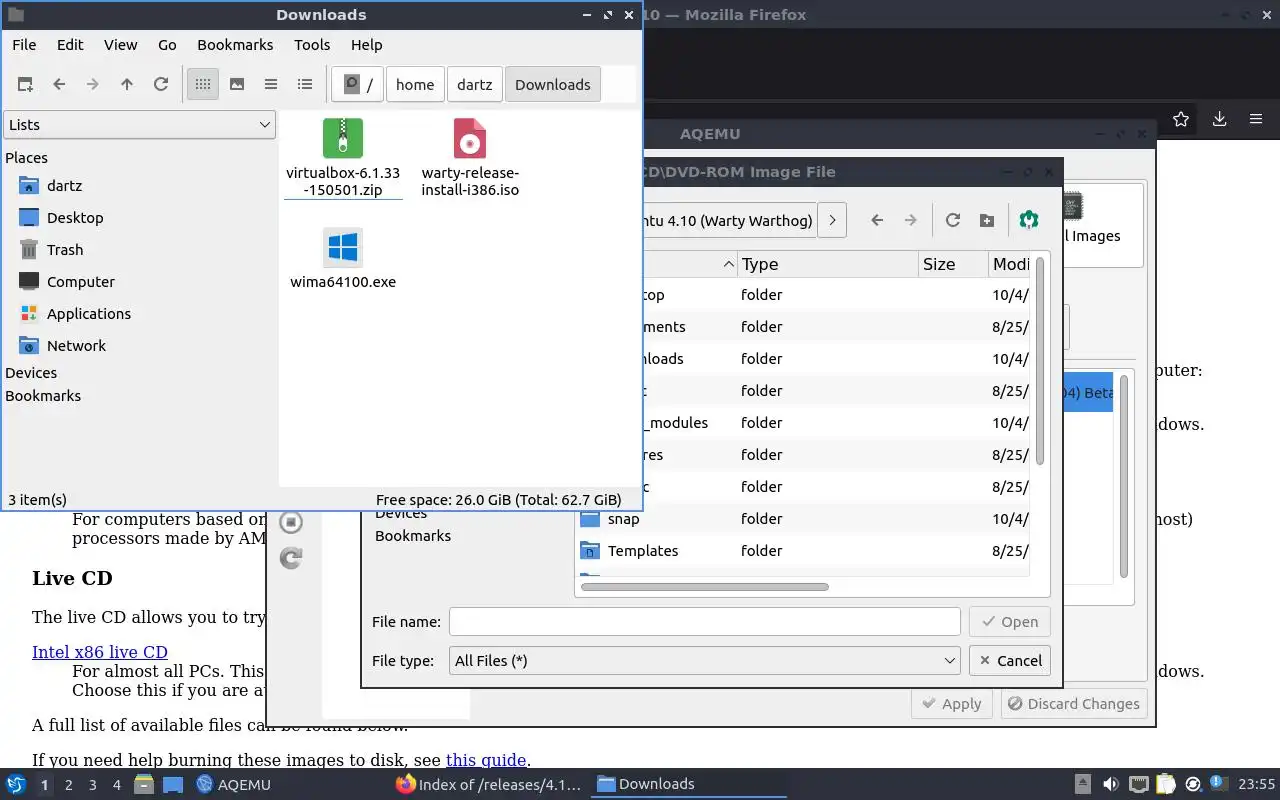The height and width of the screenshot is (800, 1280).
Task: Reload the Downloads folder view
Action: coord(161,85)
